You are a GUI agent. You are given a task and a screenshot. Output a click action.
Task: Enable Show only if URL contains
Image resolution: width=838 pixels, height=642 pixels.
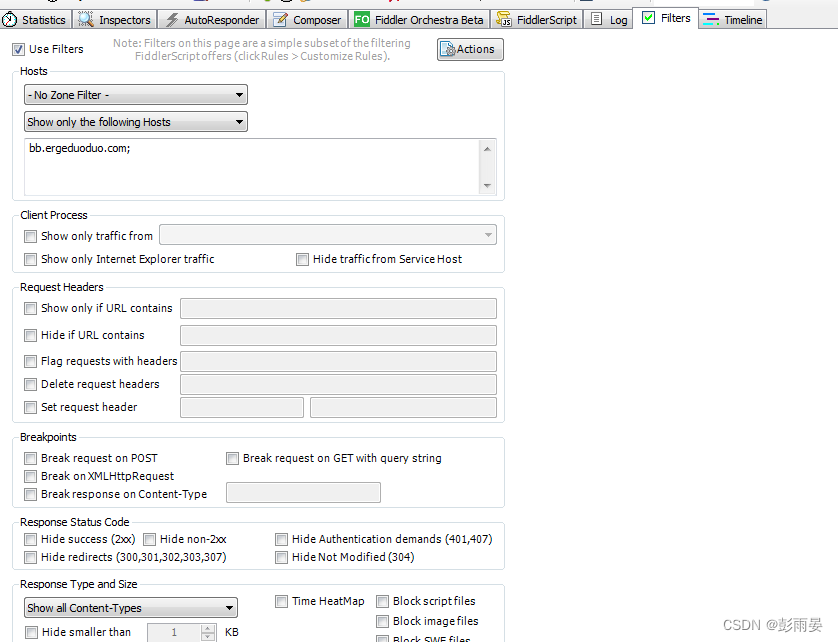coord(30,308)
